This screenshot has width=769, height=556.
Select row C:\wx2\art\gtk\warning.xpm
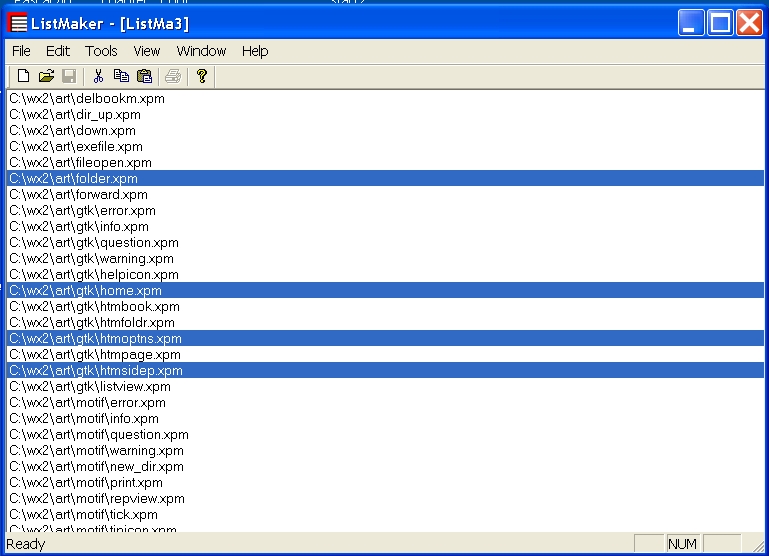pyautogui.click(x=385, y=258)
